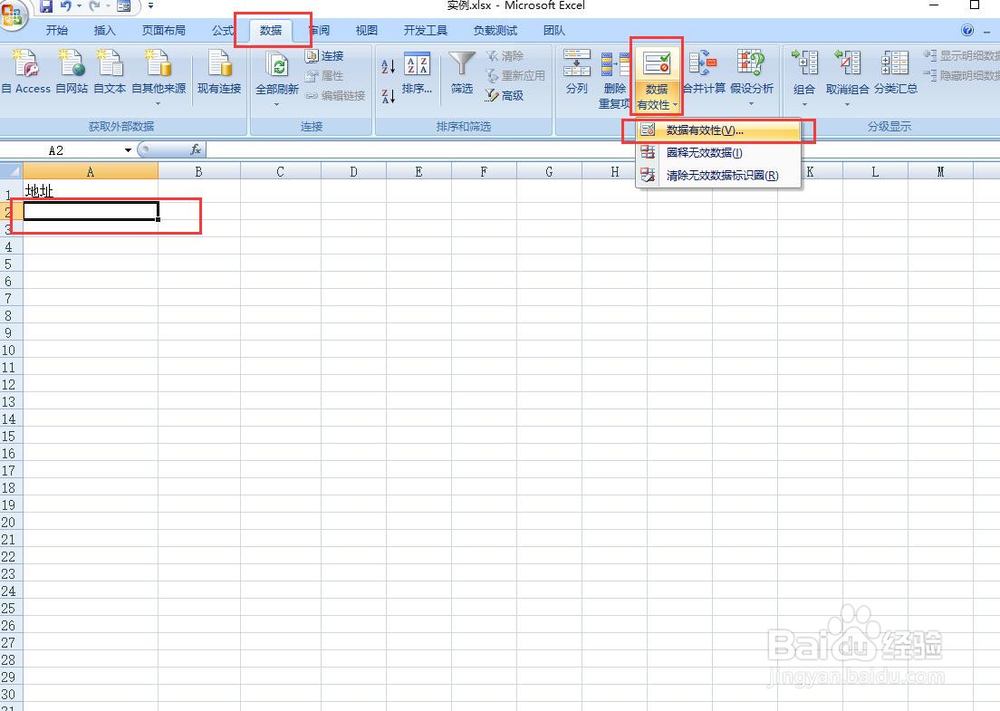Viewport: 1000px width, 711px height.
Task: Click in the formula bar
Action: pyautogui.click(x=603, y=150)
